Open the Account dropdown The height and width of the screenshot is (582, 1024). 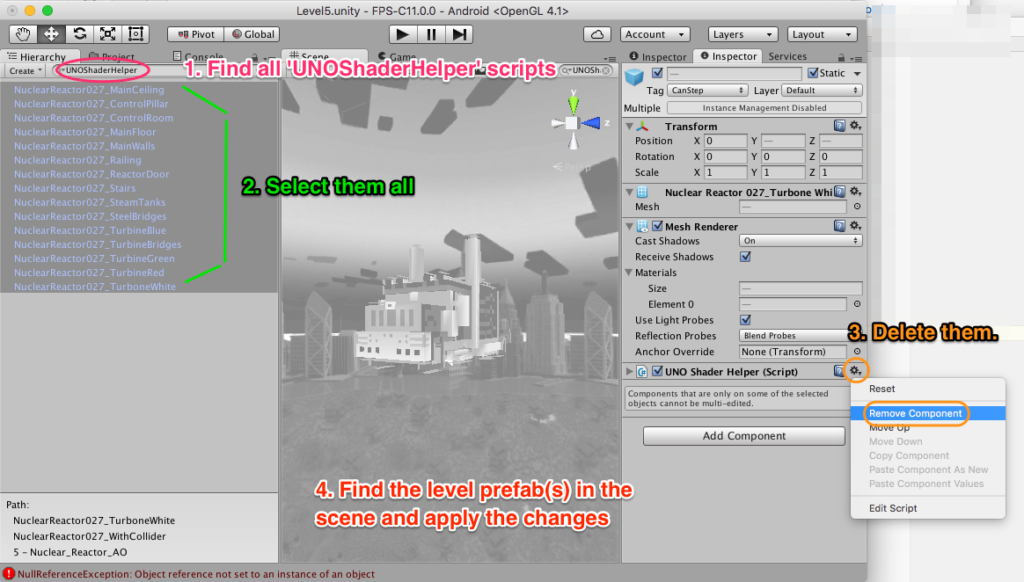654,34
